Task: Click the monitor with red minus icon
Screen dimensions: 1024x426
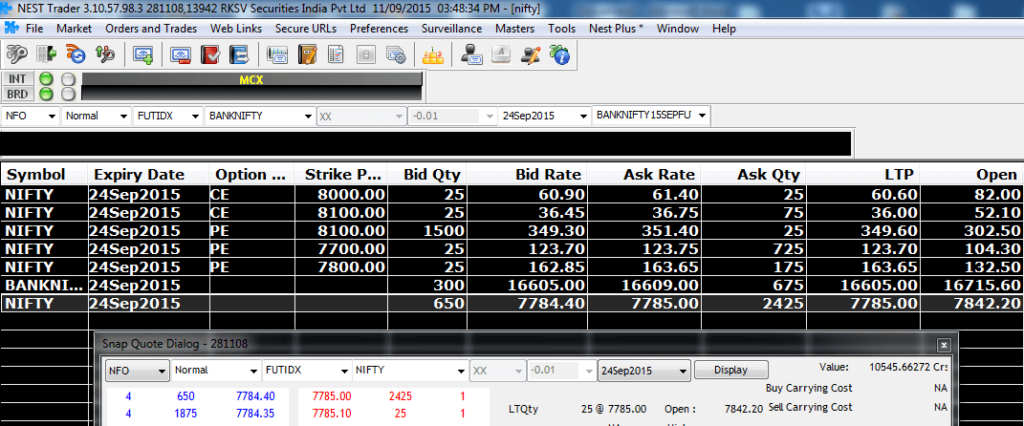Action: tap(181, 54)
